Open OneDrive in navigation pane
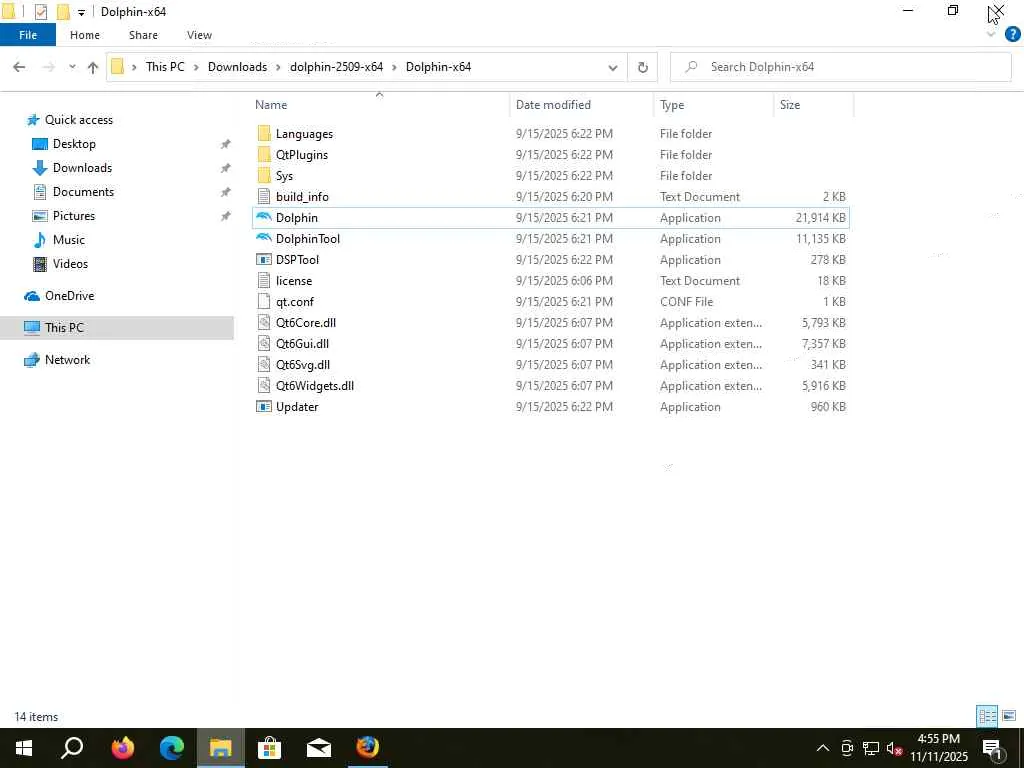Screen dimensions: 1024x768 coord(69,296)
